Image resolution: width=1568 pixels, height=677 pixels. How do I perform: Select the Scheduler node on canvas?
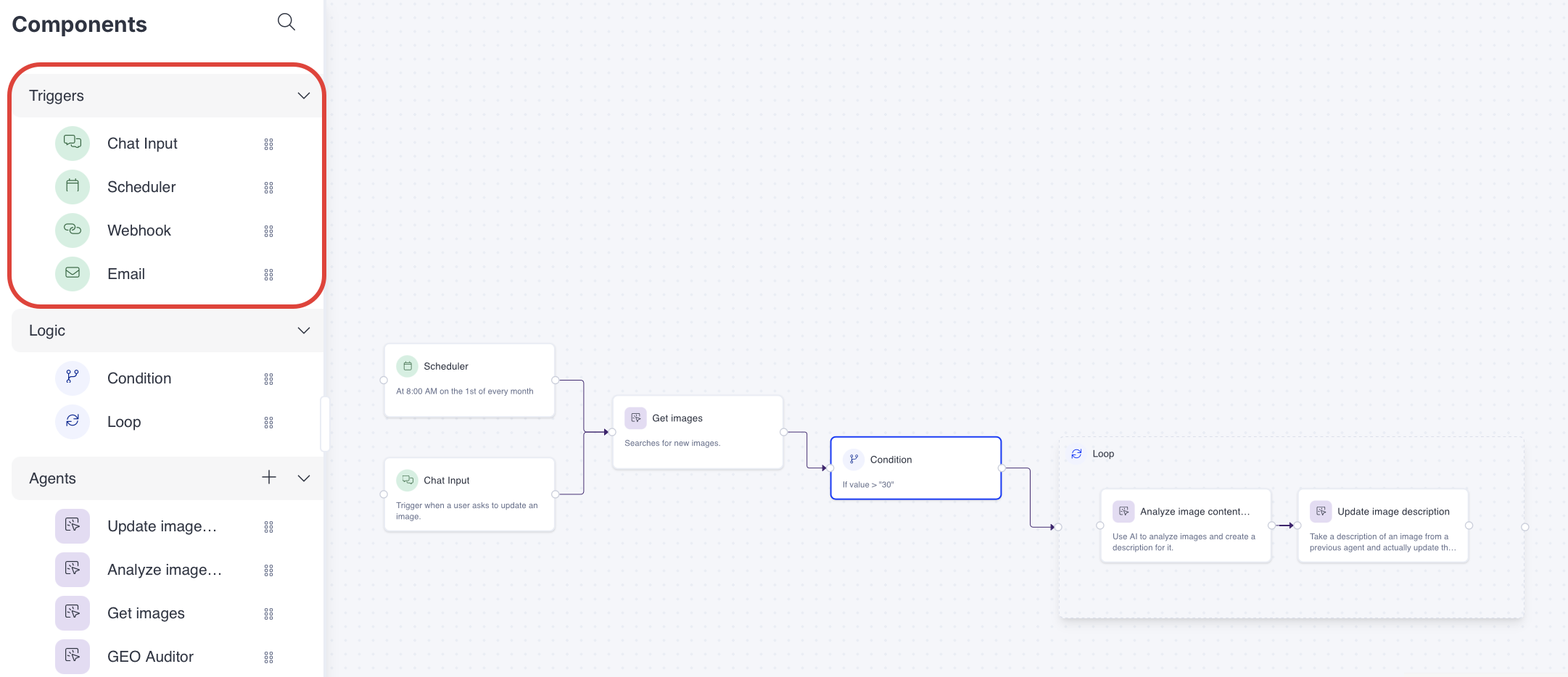(469, 380)
